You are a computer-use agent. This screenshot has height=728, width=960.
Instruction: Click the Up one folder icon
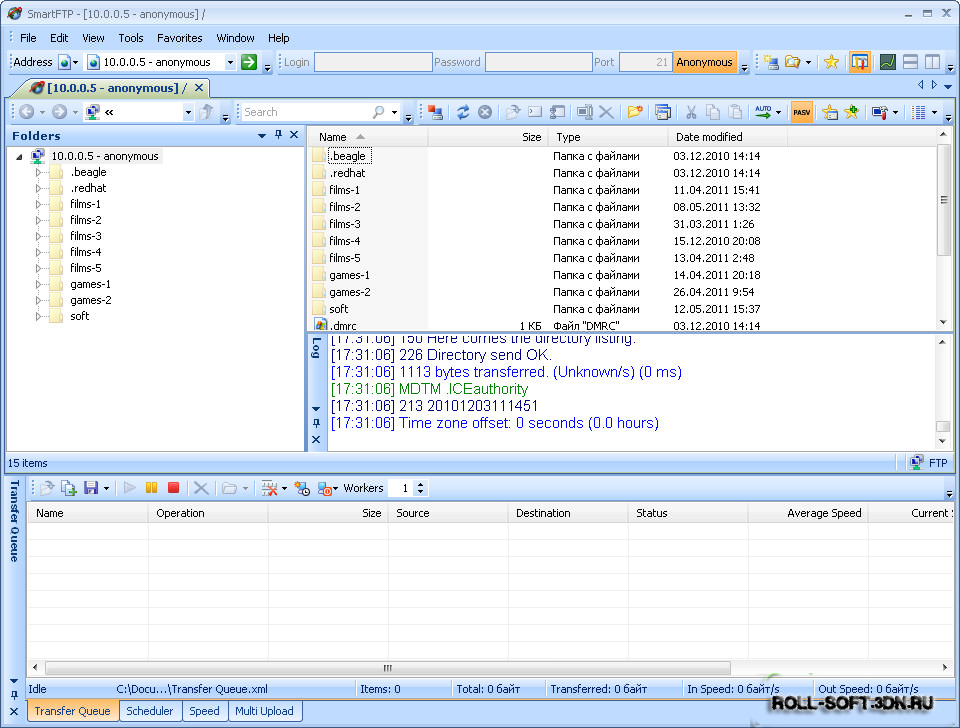coord(207,112)
